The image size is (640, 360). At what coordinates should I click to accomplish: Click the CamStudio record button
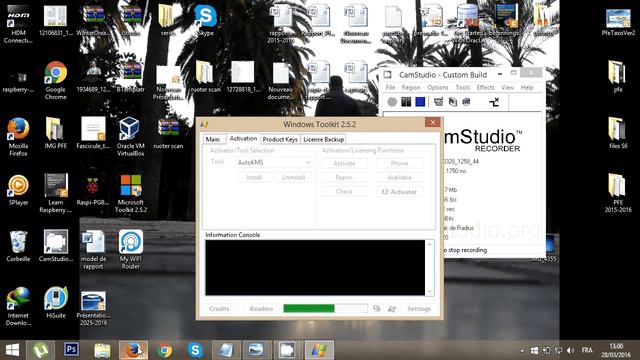[392, 102]
